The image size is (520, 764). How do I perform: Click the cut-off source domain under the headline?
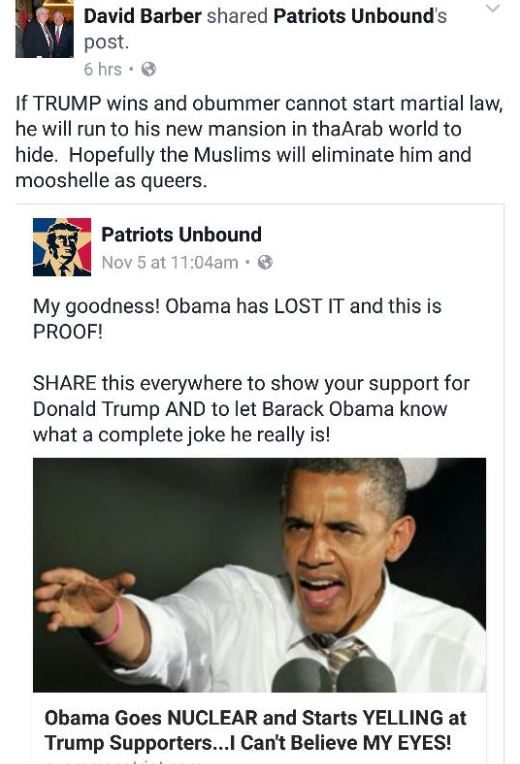pos(122,760)
